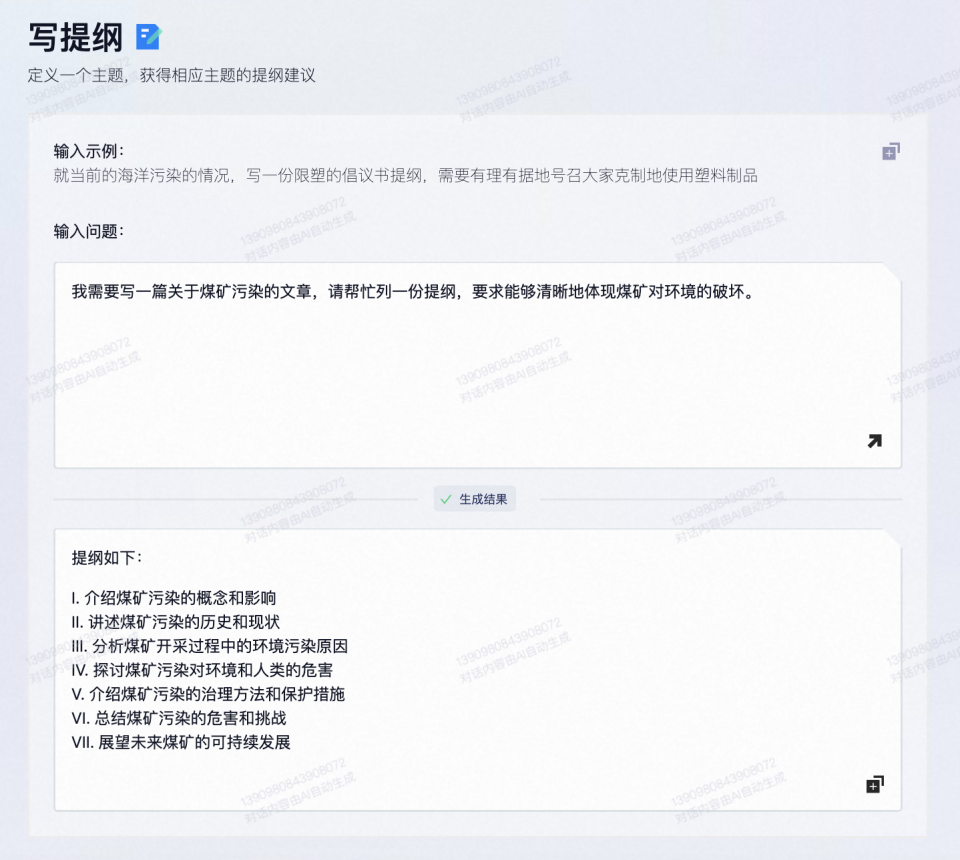Select the 写提纲 page heading
The height and width of the screenshot is (860, 960).
coord(76,36)
